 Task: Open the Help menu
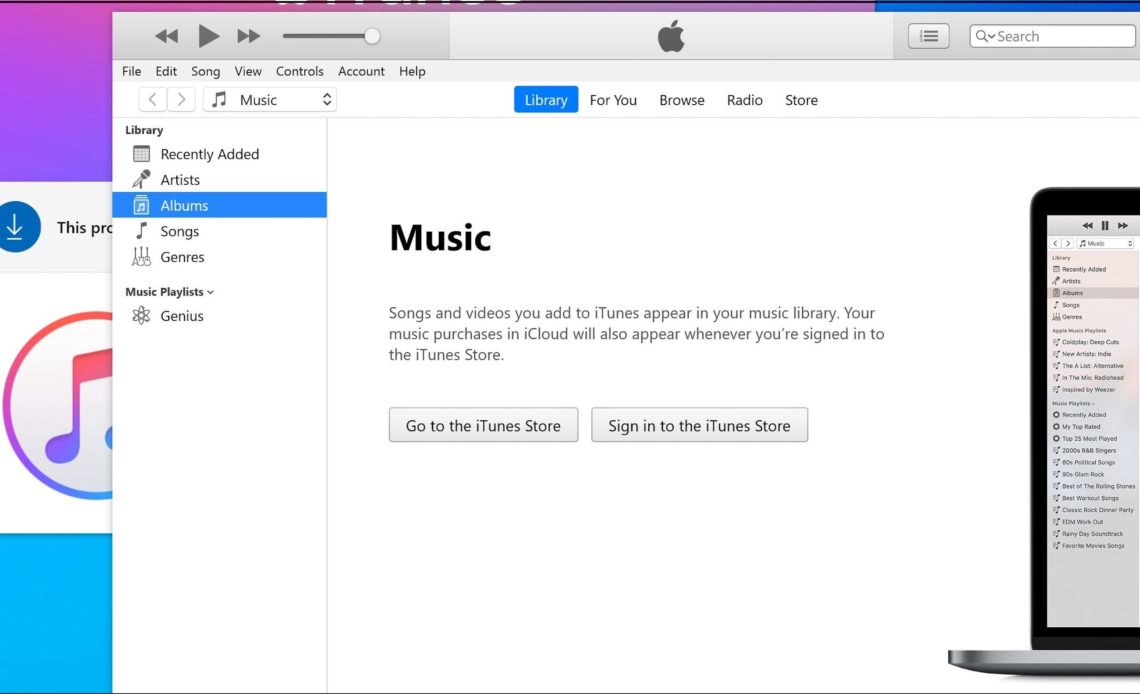point(412,71)
